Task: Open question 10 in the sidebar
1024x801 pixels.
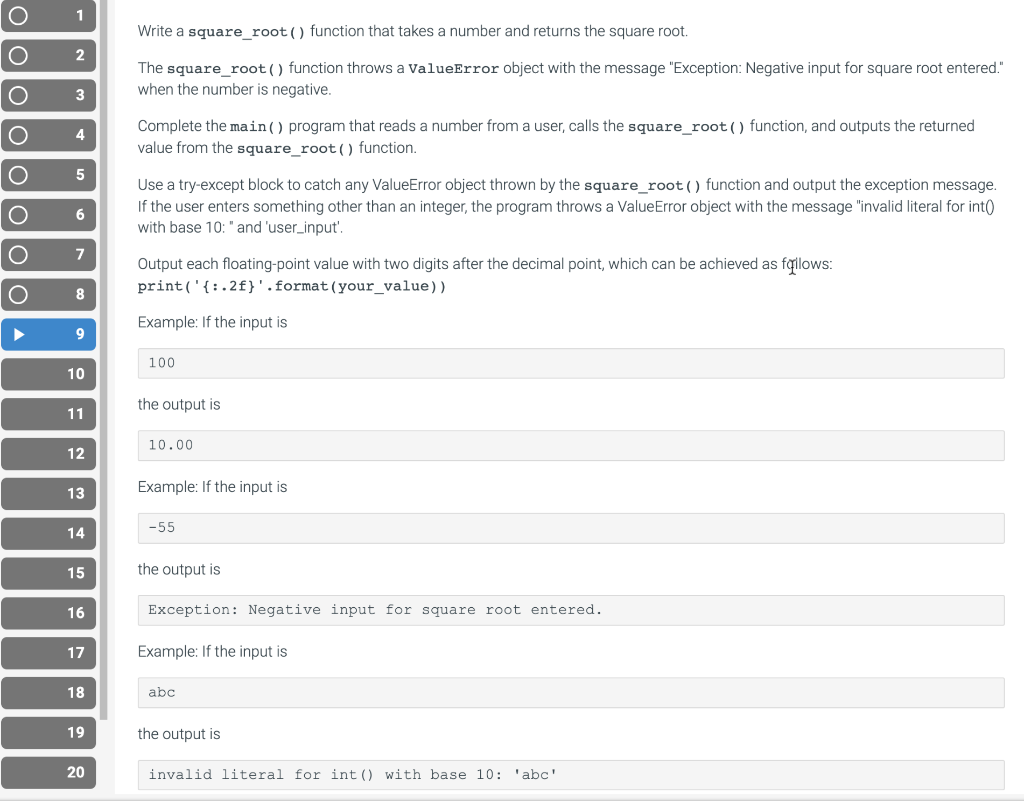Action: click(48, 374)
